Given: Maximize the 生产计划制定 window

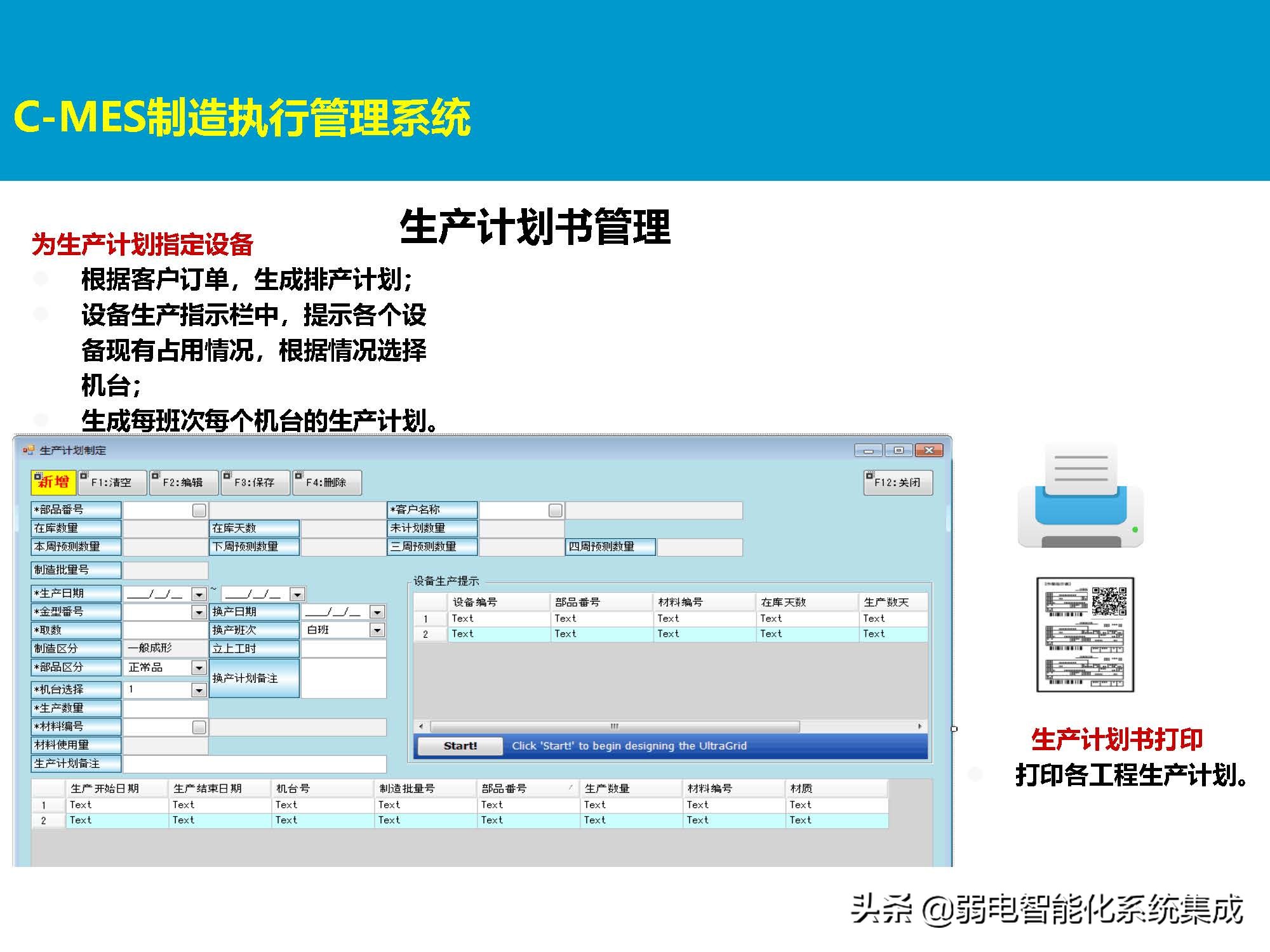Looking at the screenshot, I should 898,451.
